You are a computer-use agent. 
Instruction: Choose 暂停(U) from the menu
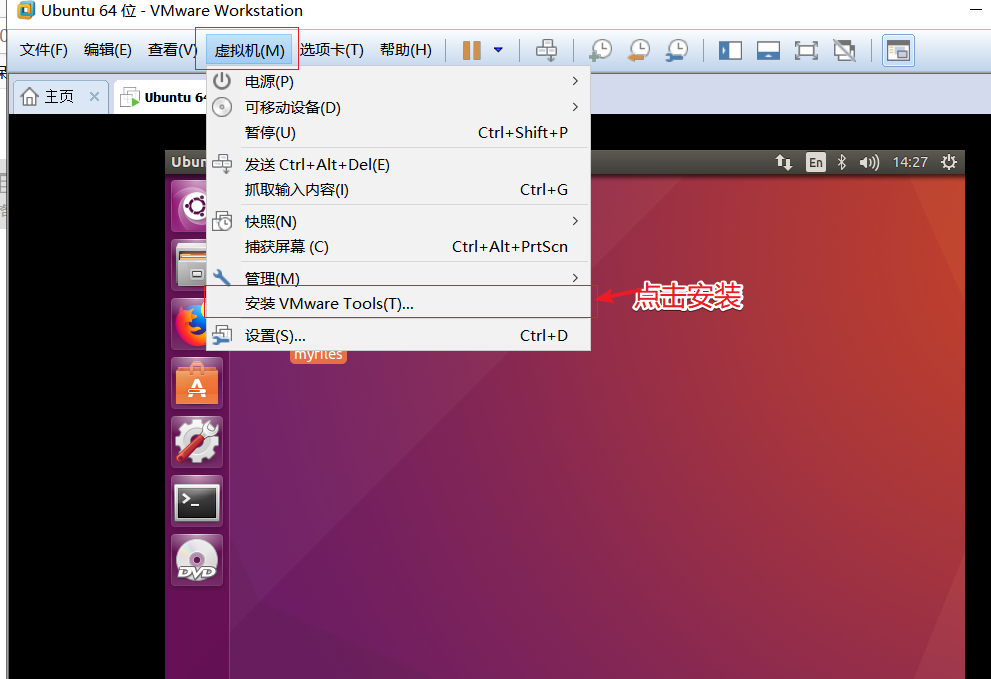(x=398, y=133)
